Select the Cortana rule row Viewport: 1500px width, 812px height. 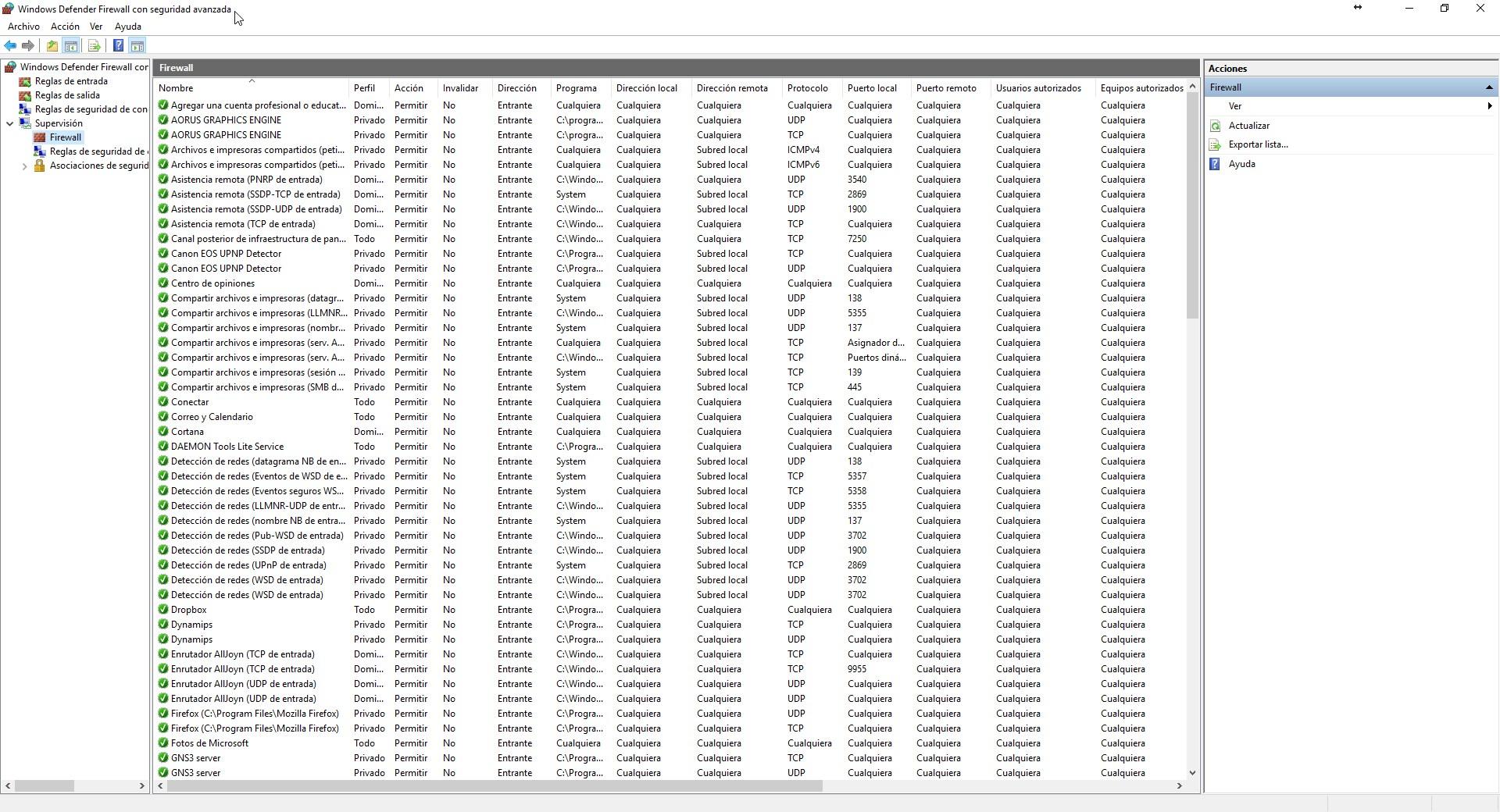pos(670,432)
